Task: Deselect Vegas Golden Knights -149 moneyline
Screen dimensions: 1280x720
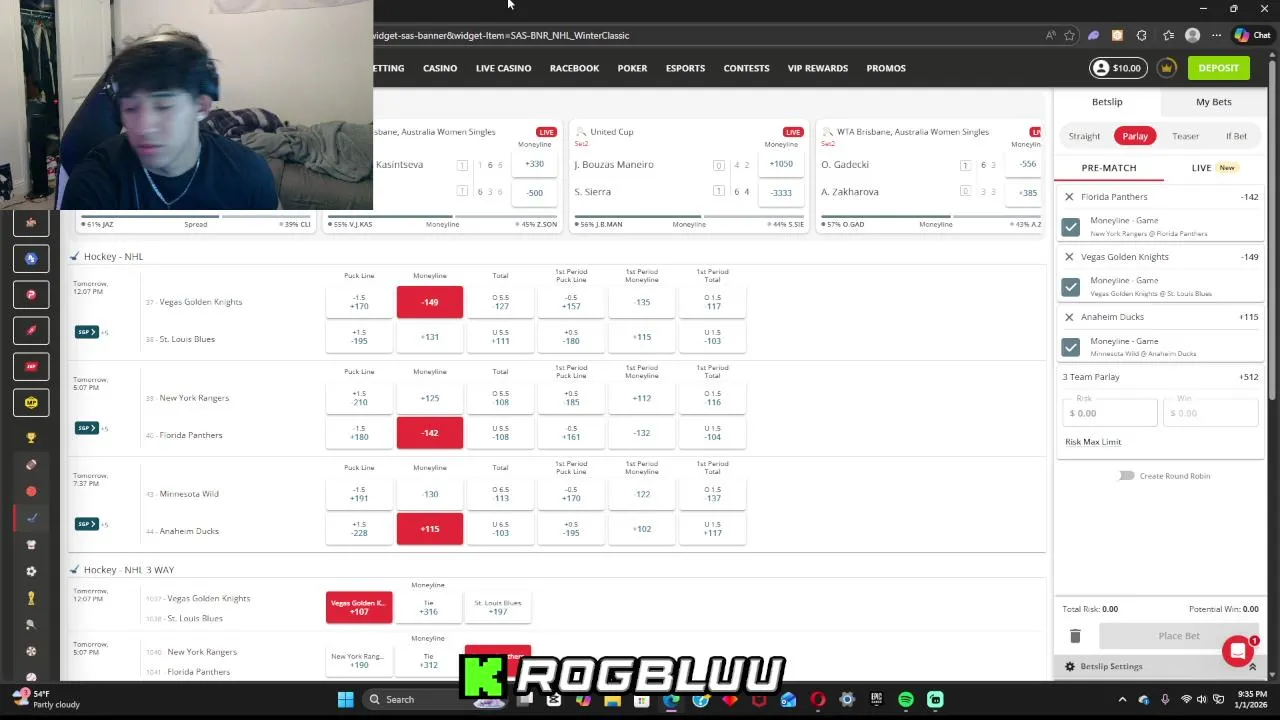Action: point(430,302)
